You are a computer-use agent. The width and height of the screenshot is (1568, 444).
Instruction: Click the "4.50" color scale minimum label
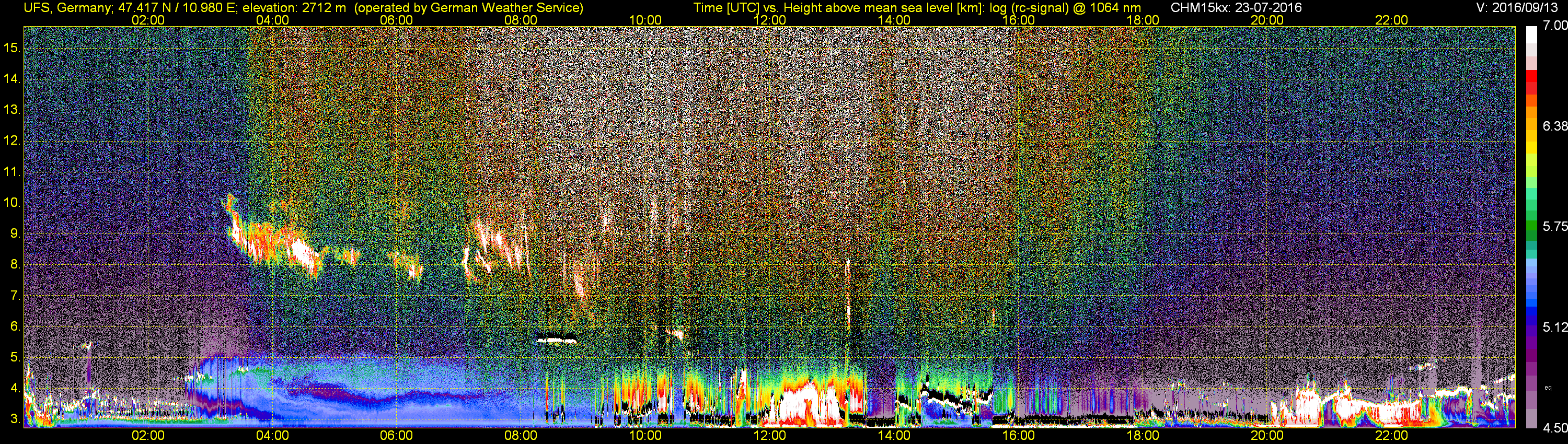pyautogui.click(x=1554, y=428)
